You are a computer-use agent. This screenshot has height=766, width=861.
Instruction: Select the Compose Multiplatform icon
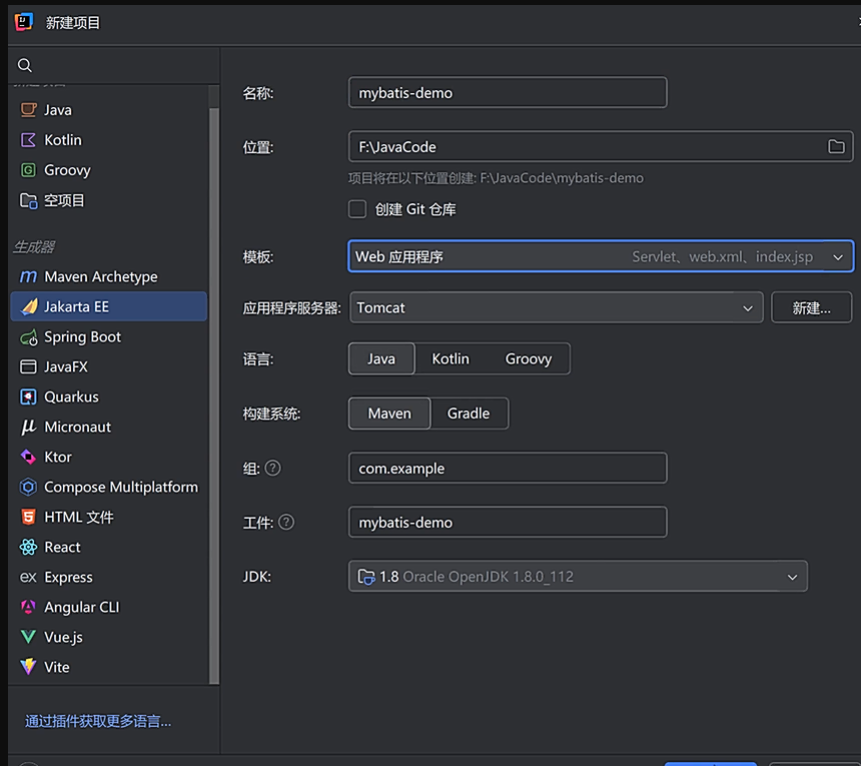pos(28,487)
